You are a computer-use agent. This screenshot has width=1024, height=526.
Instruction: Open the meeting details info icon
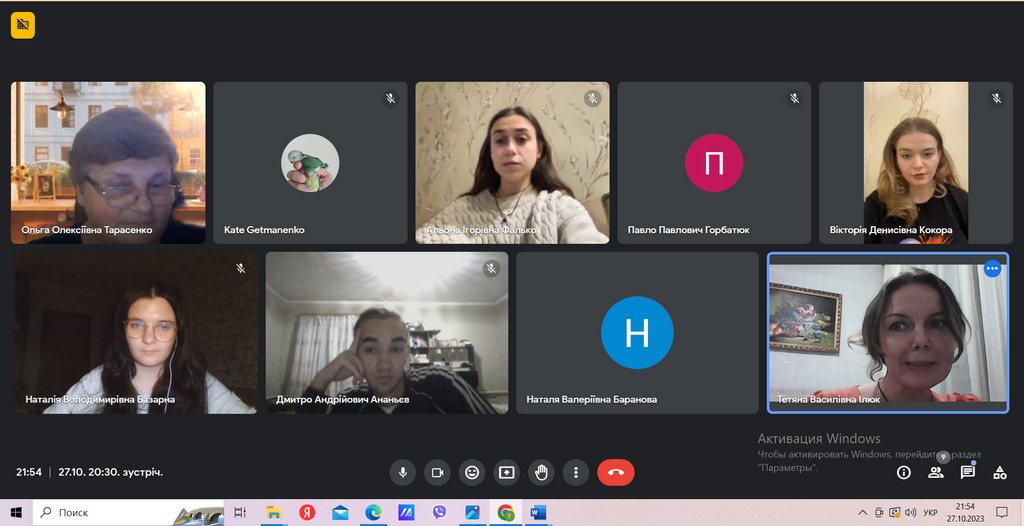(x=904, y=472)
